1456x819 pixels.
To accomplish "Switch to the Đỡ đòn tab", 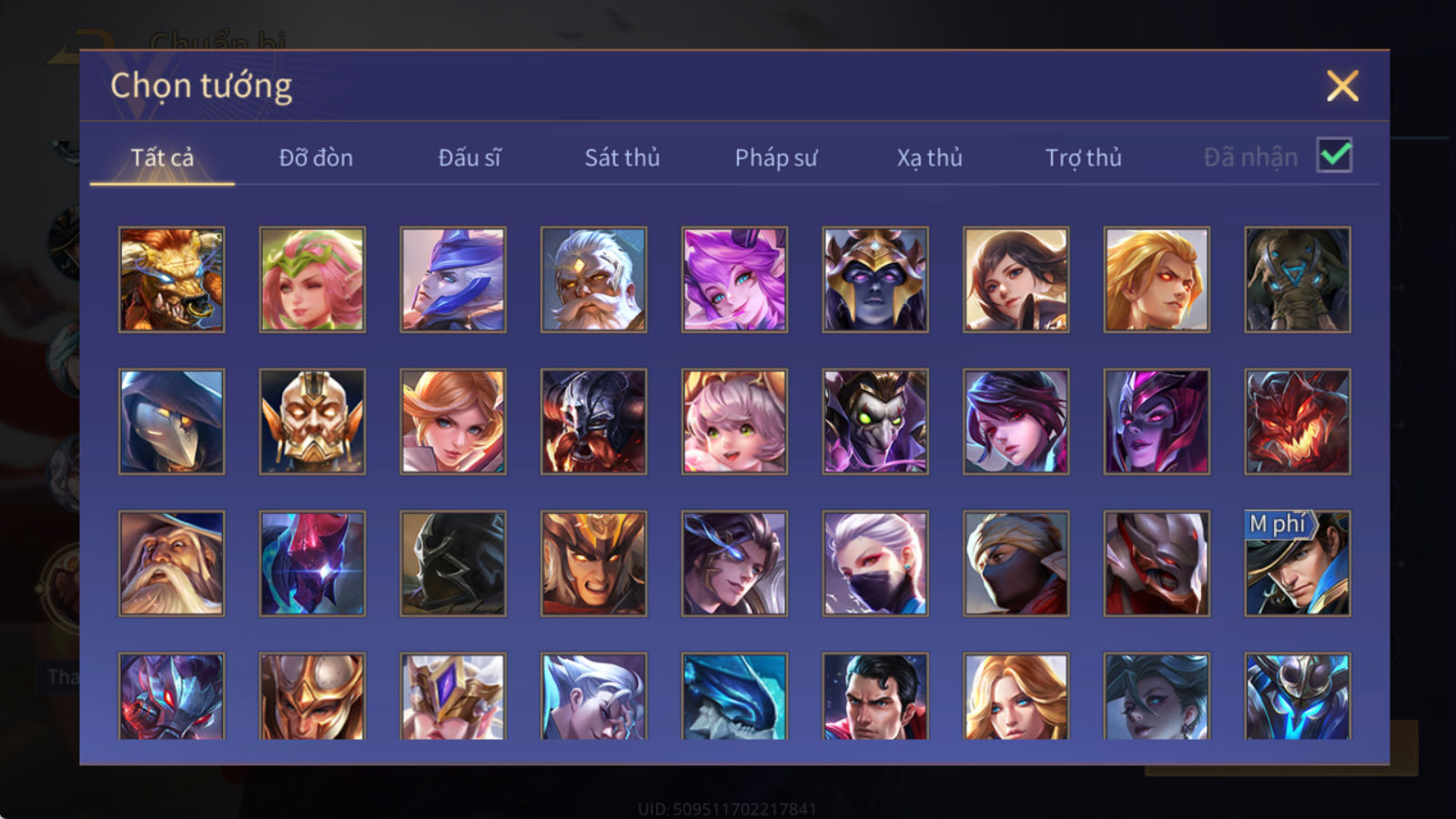I will pyautogui.click(x=316, y=157).
